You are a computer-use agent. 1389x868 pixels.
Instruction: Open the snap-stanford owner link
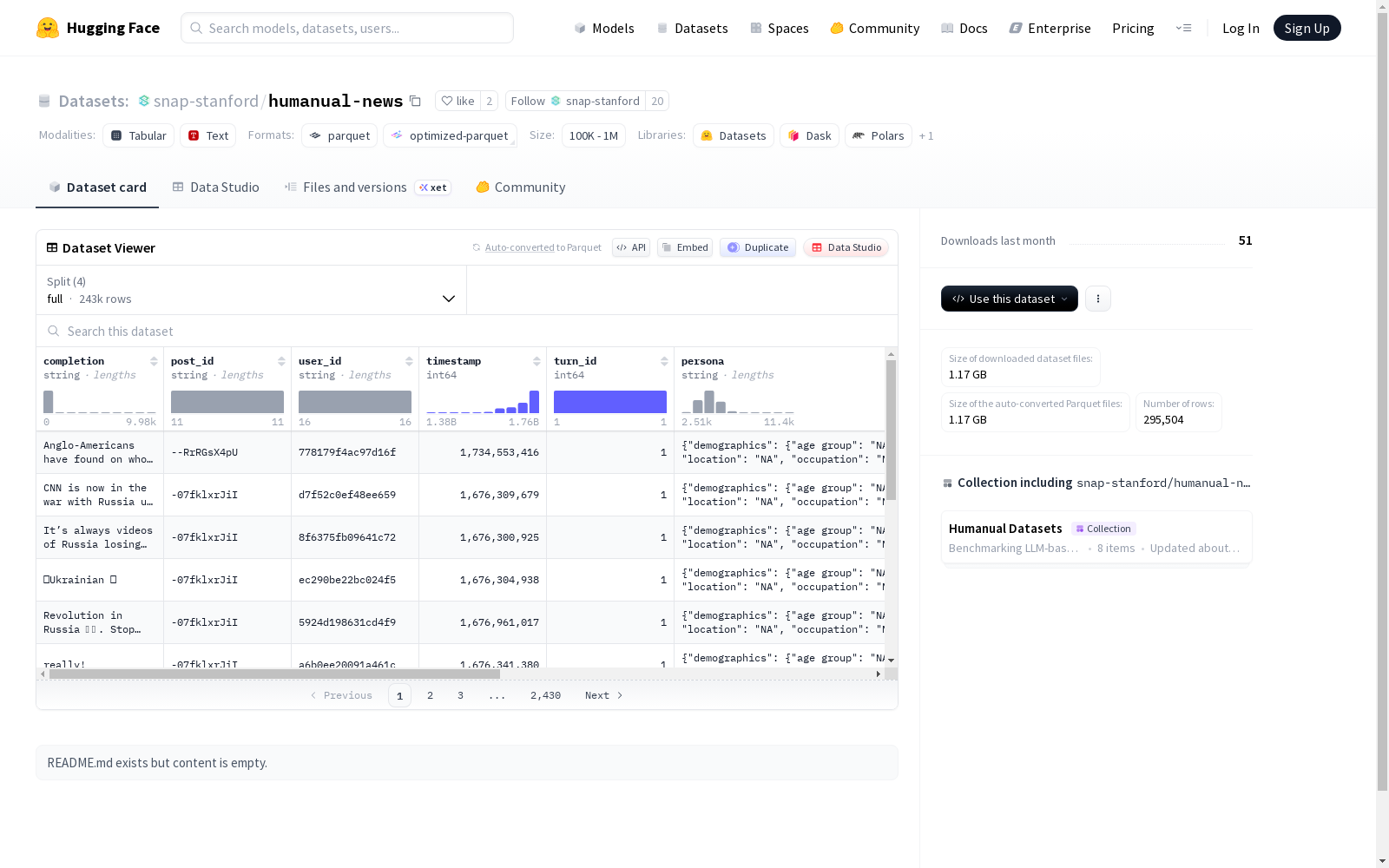point(206,101)
